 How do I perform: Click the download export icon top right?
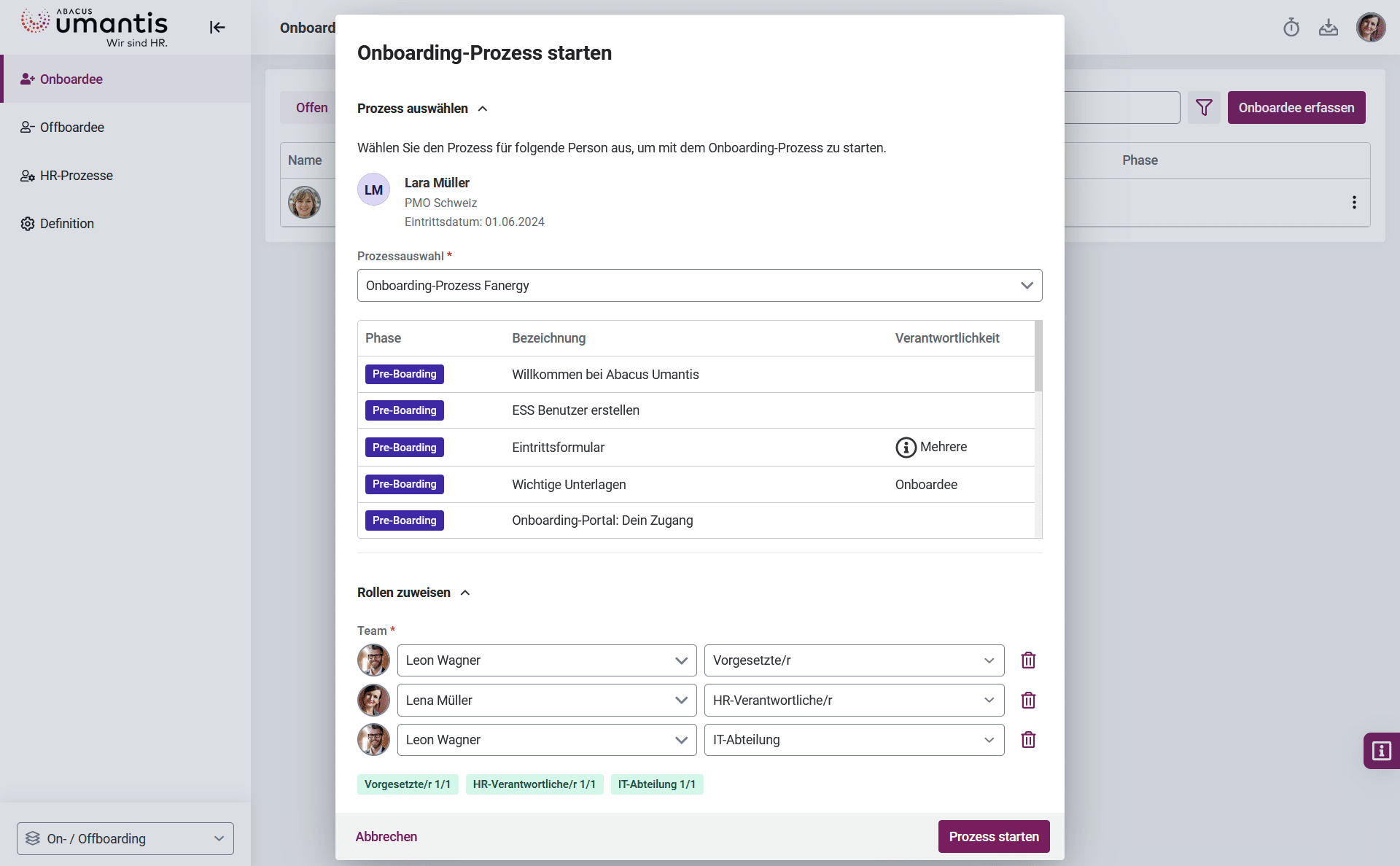click(1329, 27)
